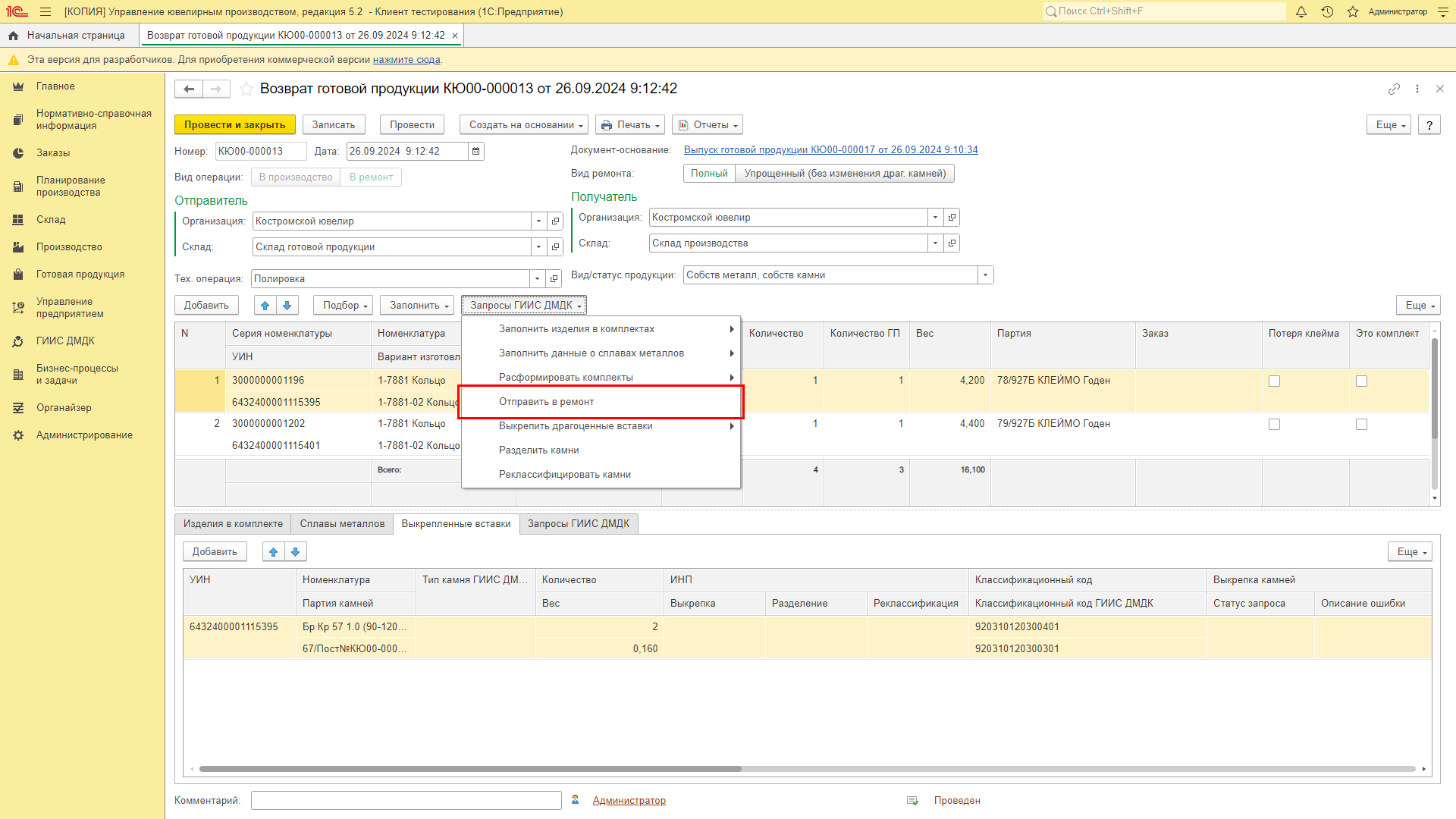Open document options three-dot menu
Screen dimensions: 1456x819
click(1417, 89)
